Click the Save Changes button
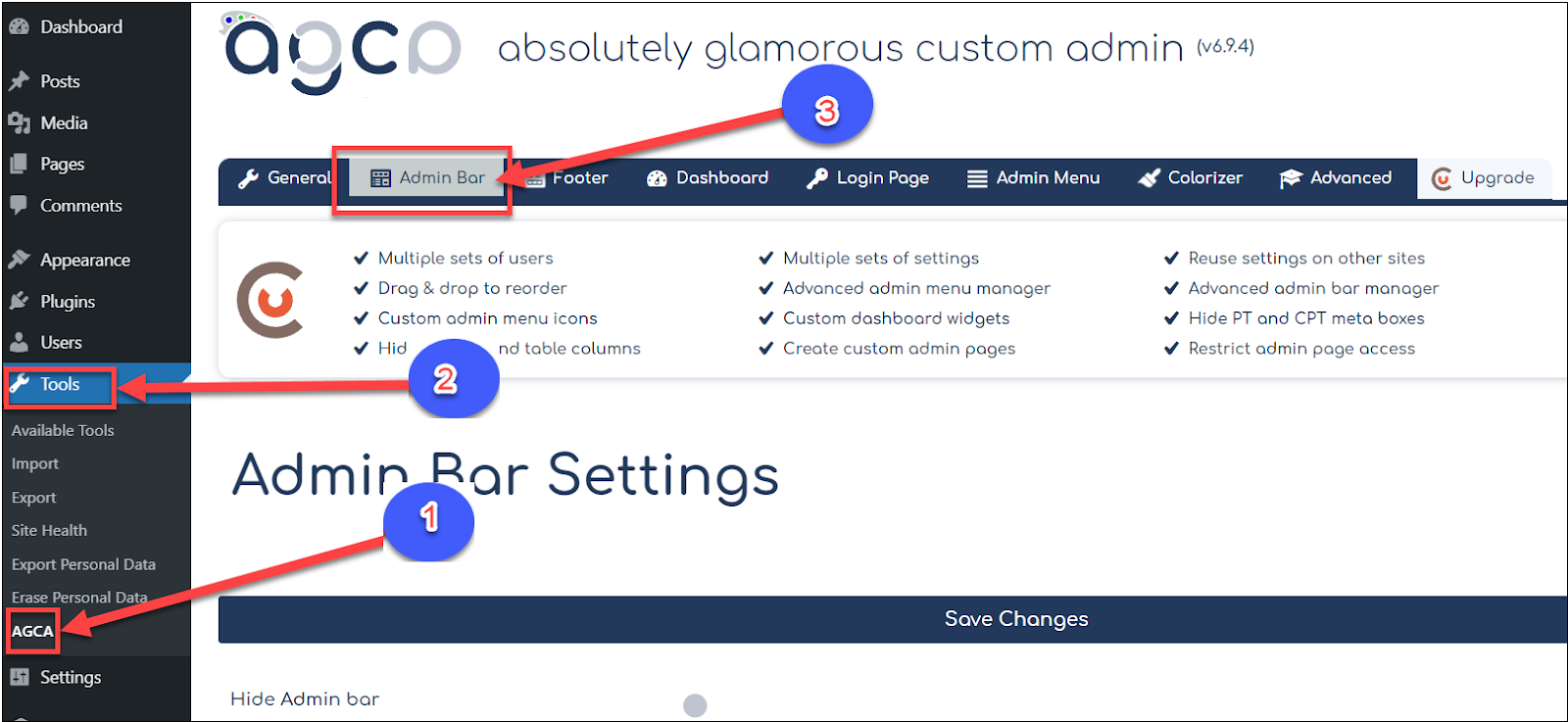This screenshot has width=1568, height=722. (893, 619)
